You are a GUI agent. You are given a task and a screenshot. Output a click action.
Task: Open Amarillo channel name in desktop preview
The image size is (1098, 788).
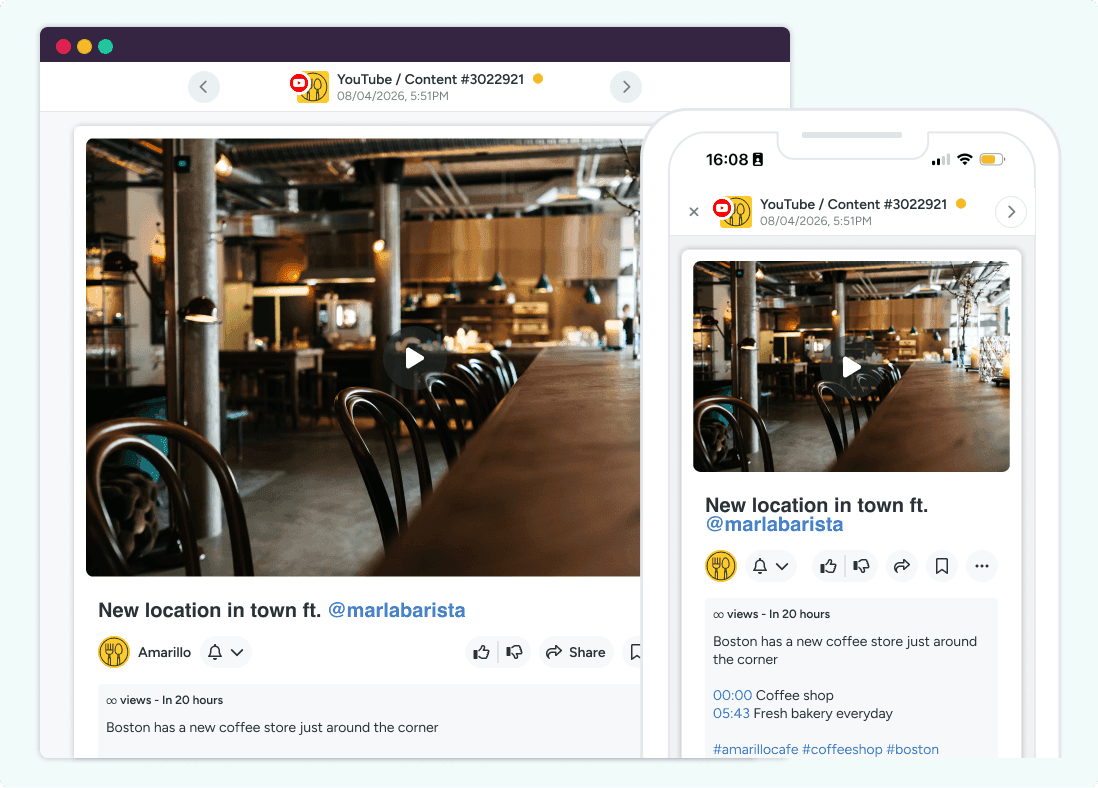(165, 652)
